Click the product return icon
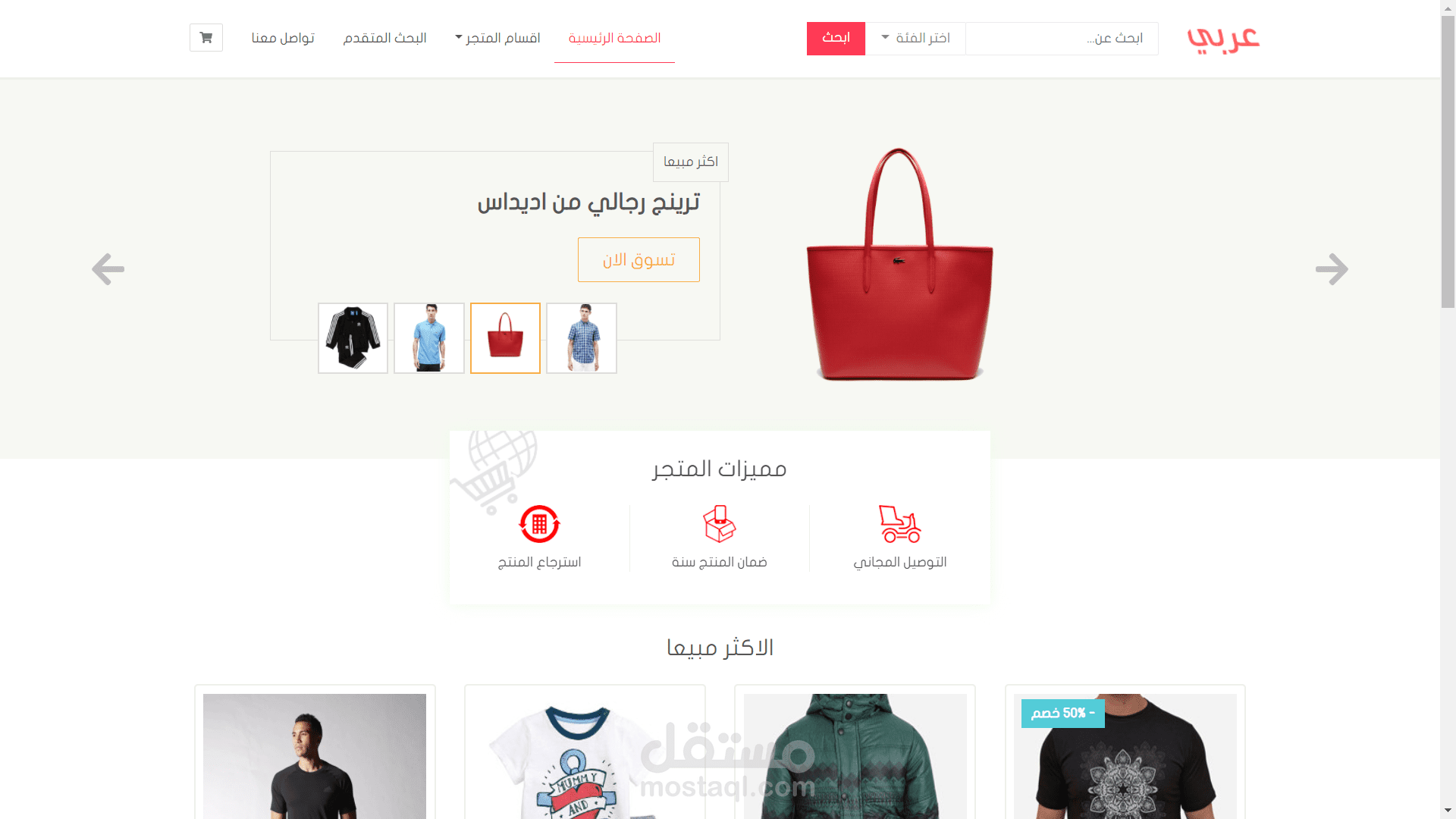 [x=539, y=524]
